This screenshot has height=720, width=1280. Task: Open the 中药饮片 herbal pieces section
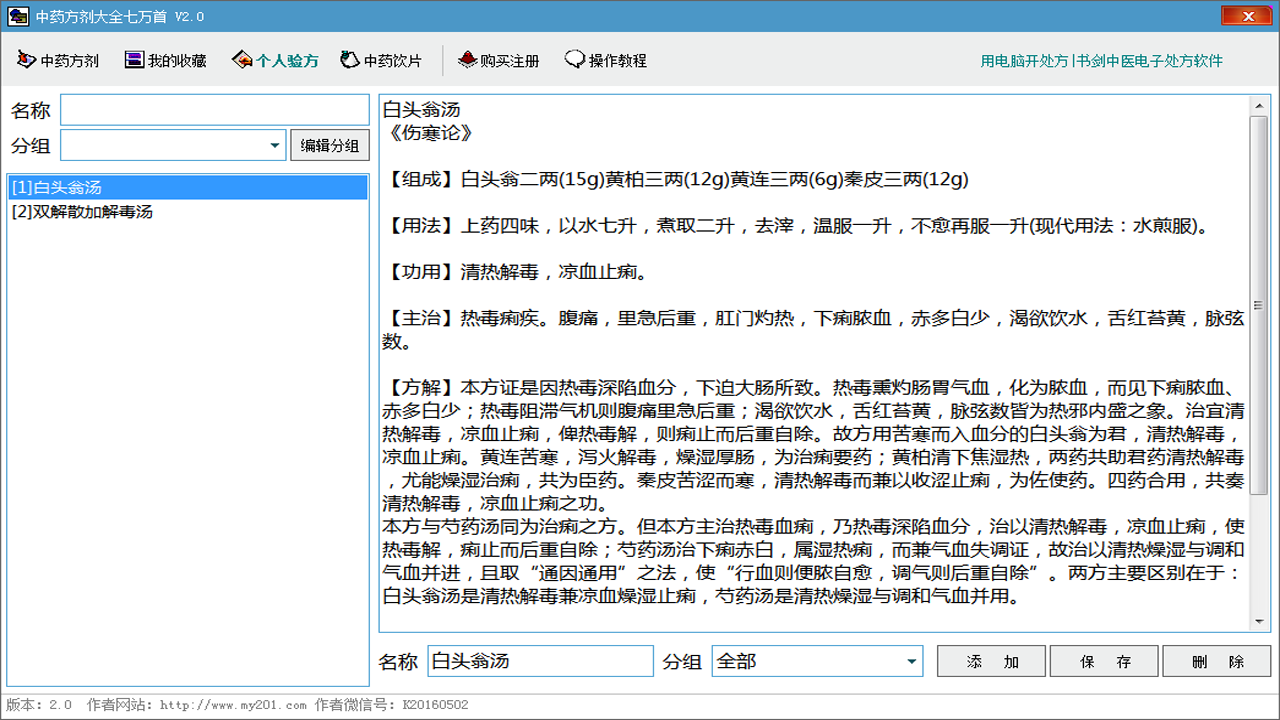coord(383,60)
